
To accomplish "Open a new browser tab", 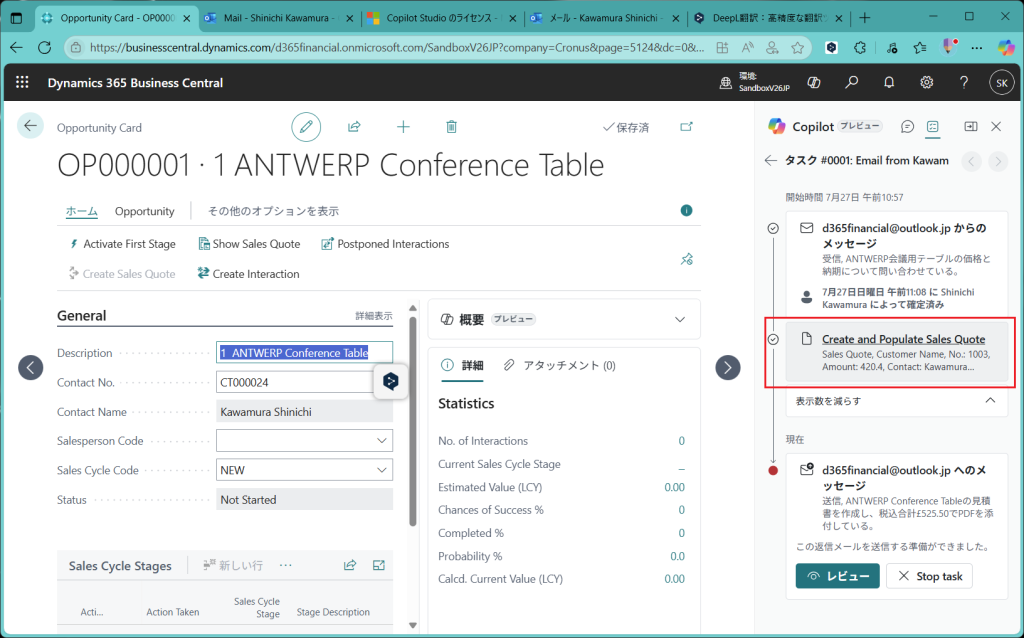I will [865, 18].
